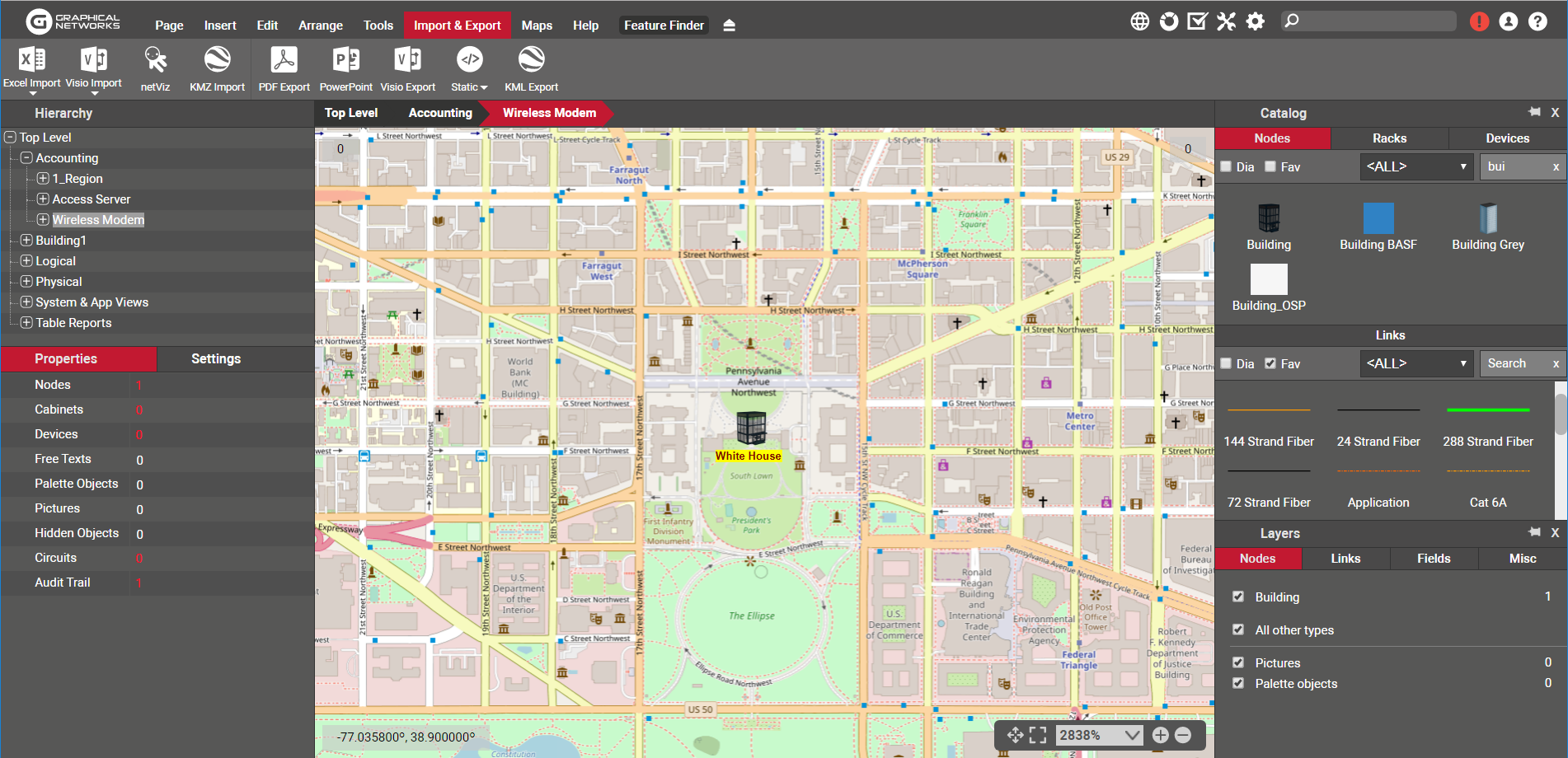Switch to the Racks catalog tab
1568x758 pixels.
pyautogui.click(x=1389, y=138)
